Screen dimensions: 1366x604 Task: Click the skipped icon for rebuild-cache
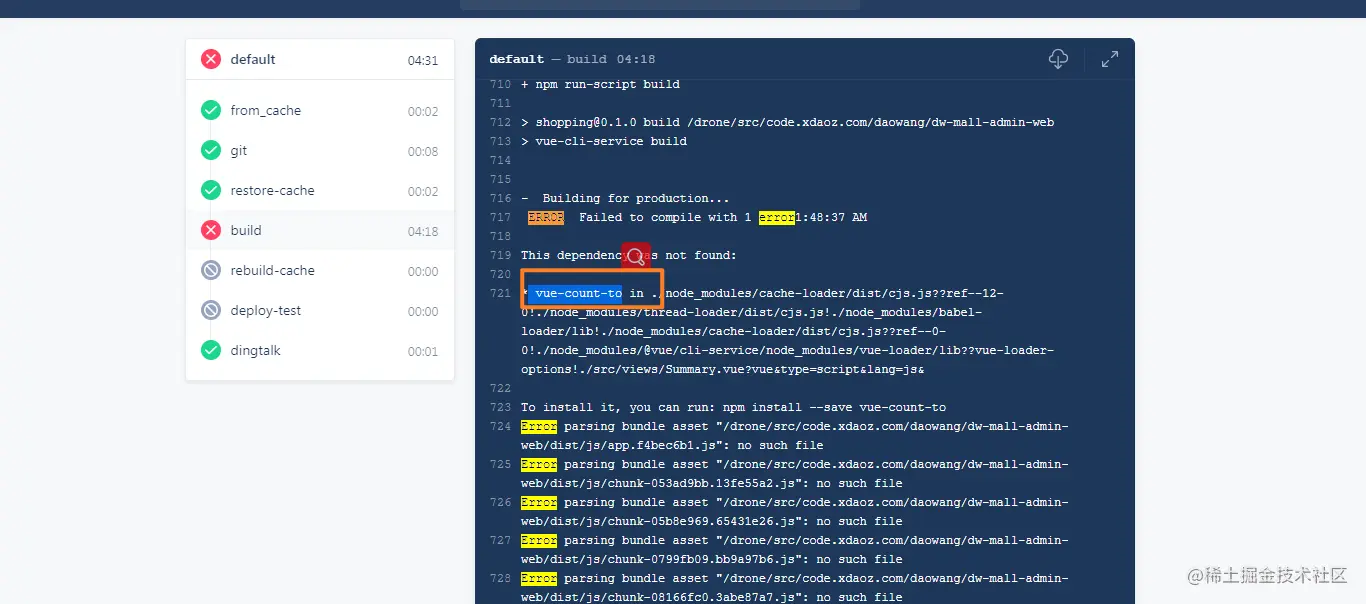click(x=211, y=270)
